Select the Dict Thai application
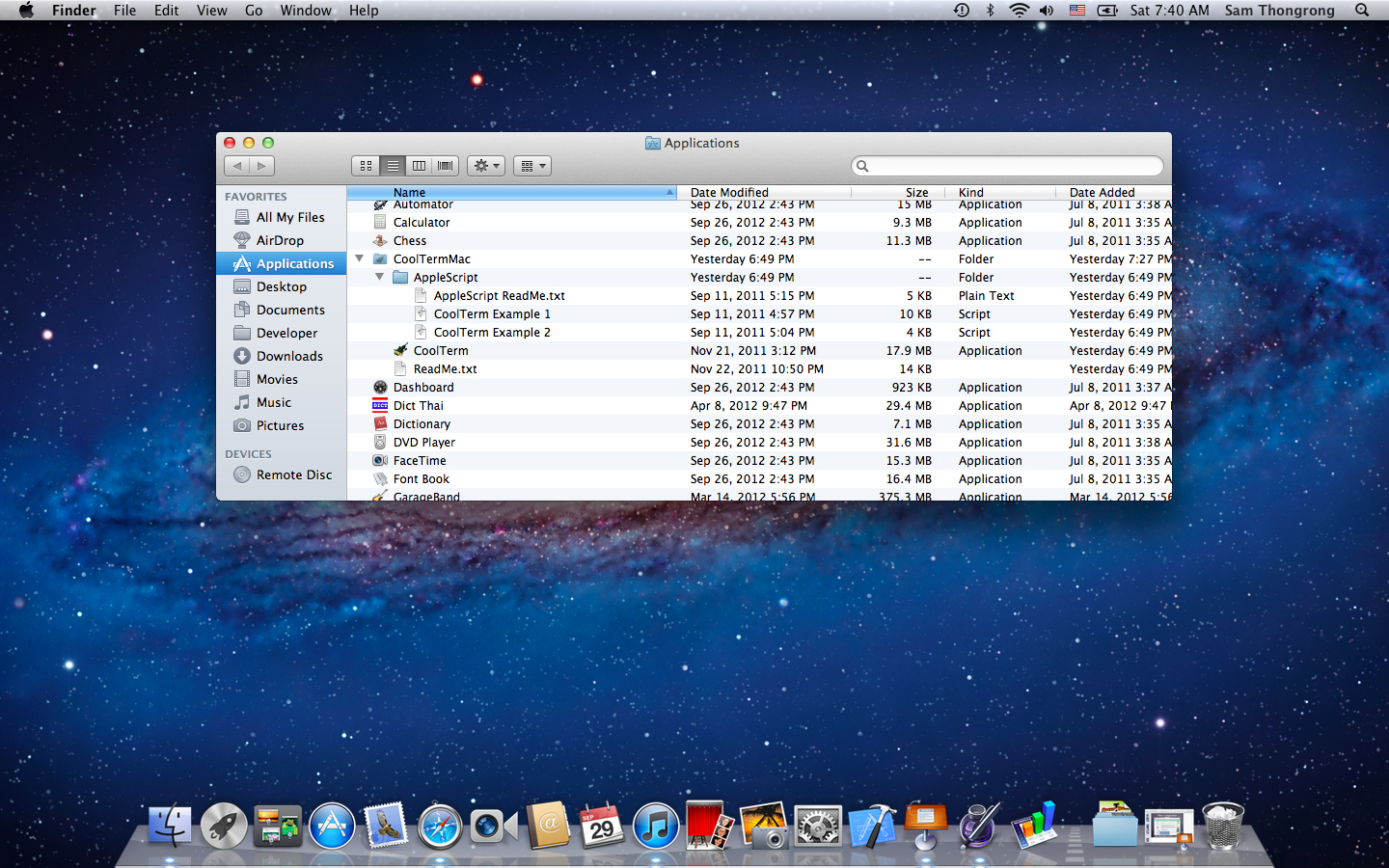The image size is (1389, 868). pyautogui.click(x=759, y=405)
